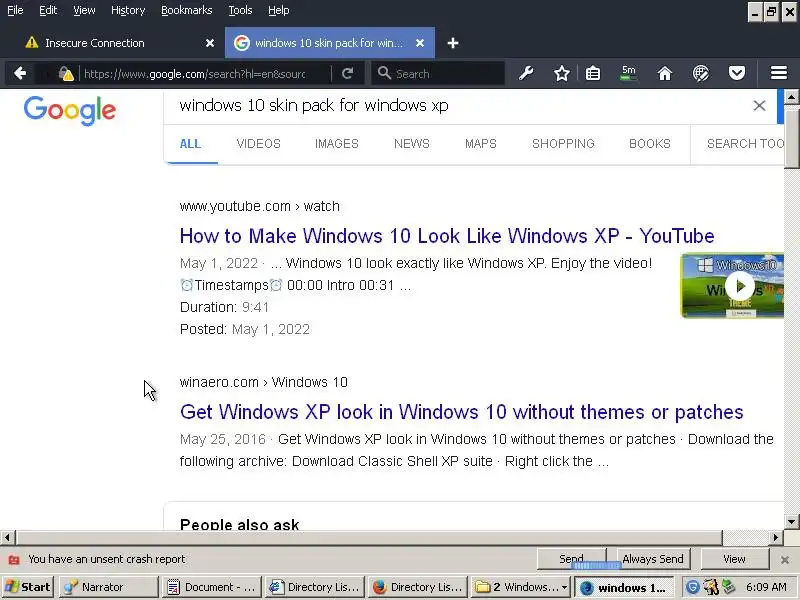Switch to Document taskbar window
The image size is (800, 600).
[211, 587]
